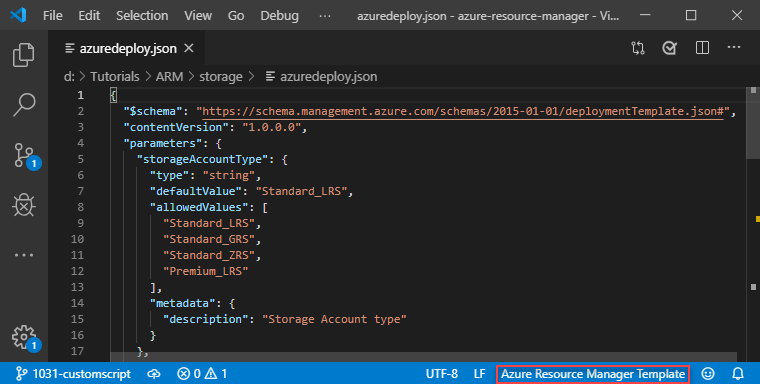Click line number 13 in the gutter
Viewport: 760px width, 384px height.
click(x=78, y=287)
